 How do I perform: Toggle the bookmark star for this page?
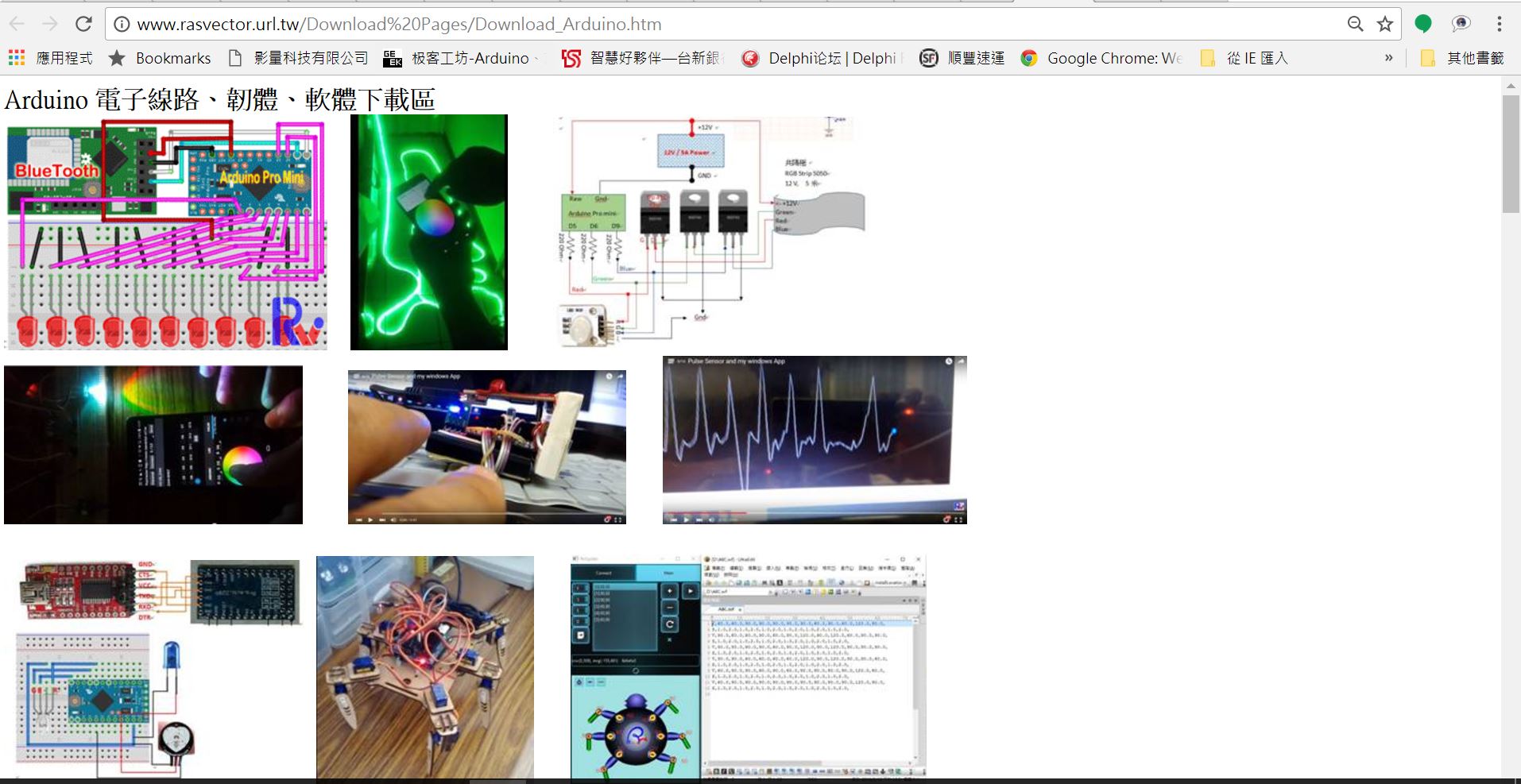click(1384, 23)
